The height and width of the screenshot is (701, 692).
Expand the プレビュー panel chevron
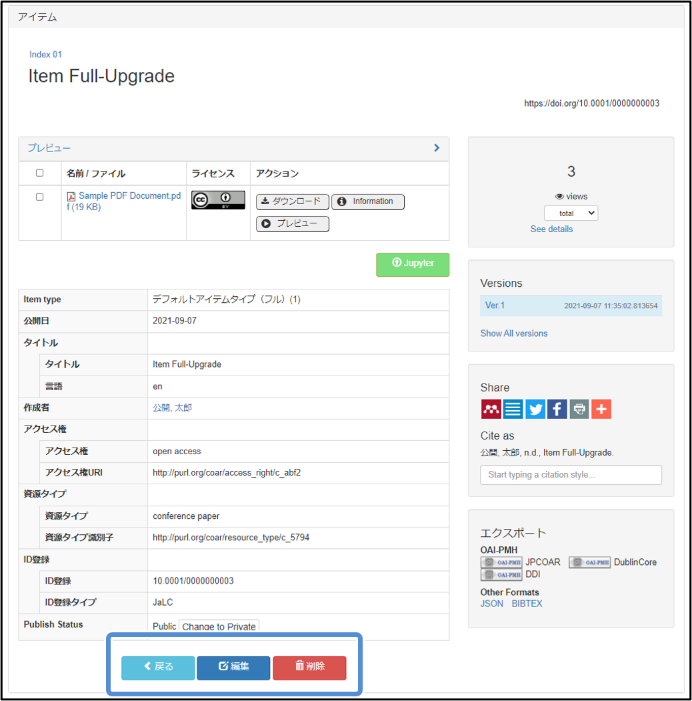click(437, 148)
